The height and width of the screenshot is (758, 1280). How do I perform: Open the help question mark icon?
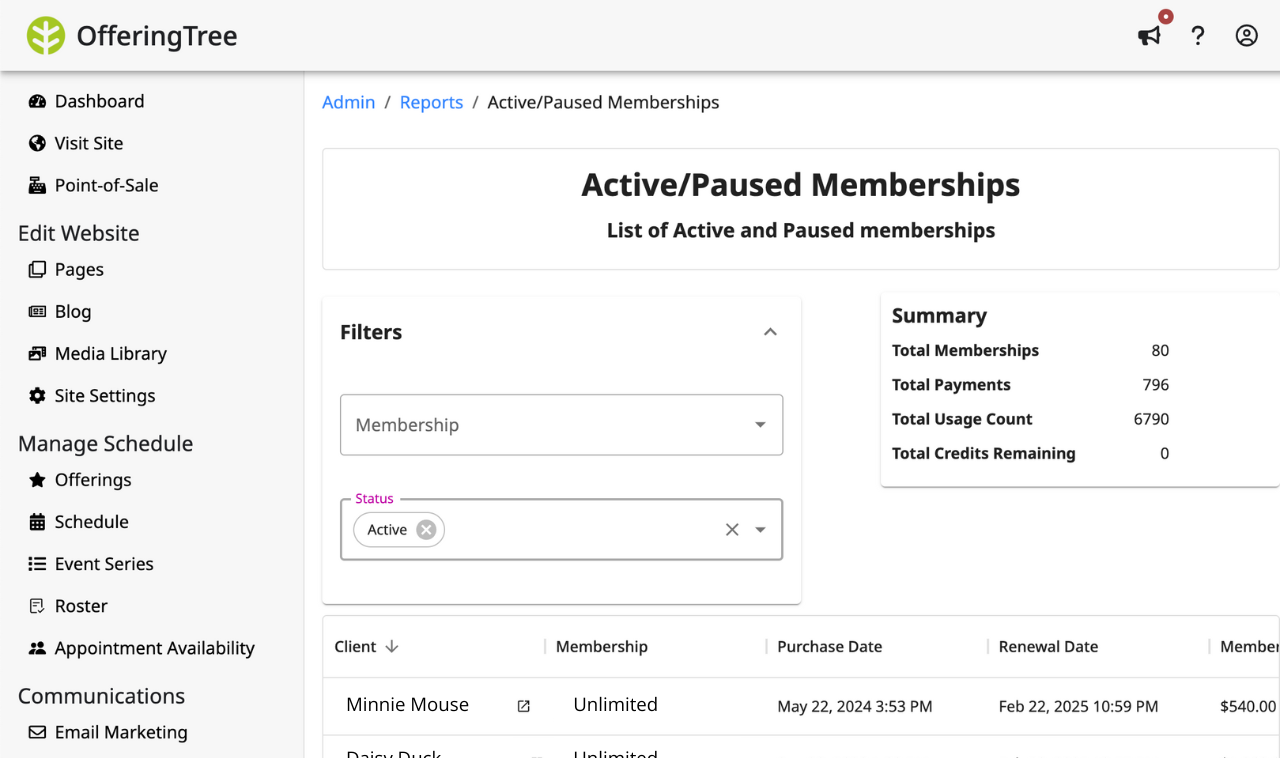tap(1198, 36)
